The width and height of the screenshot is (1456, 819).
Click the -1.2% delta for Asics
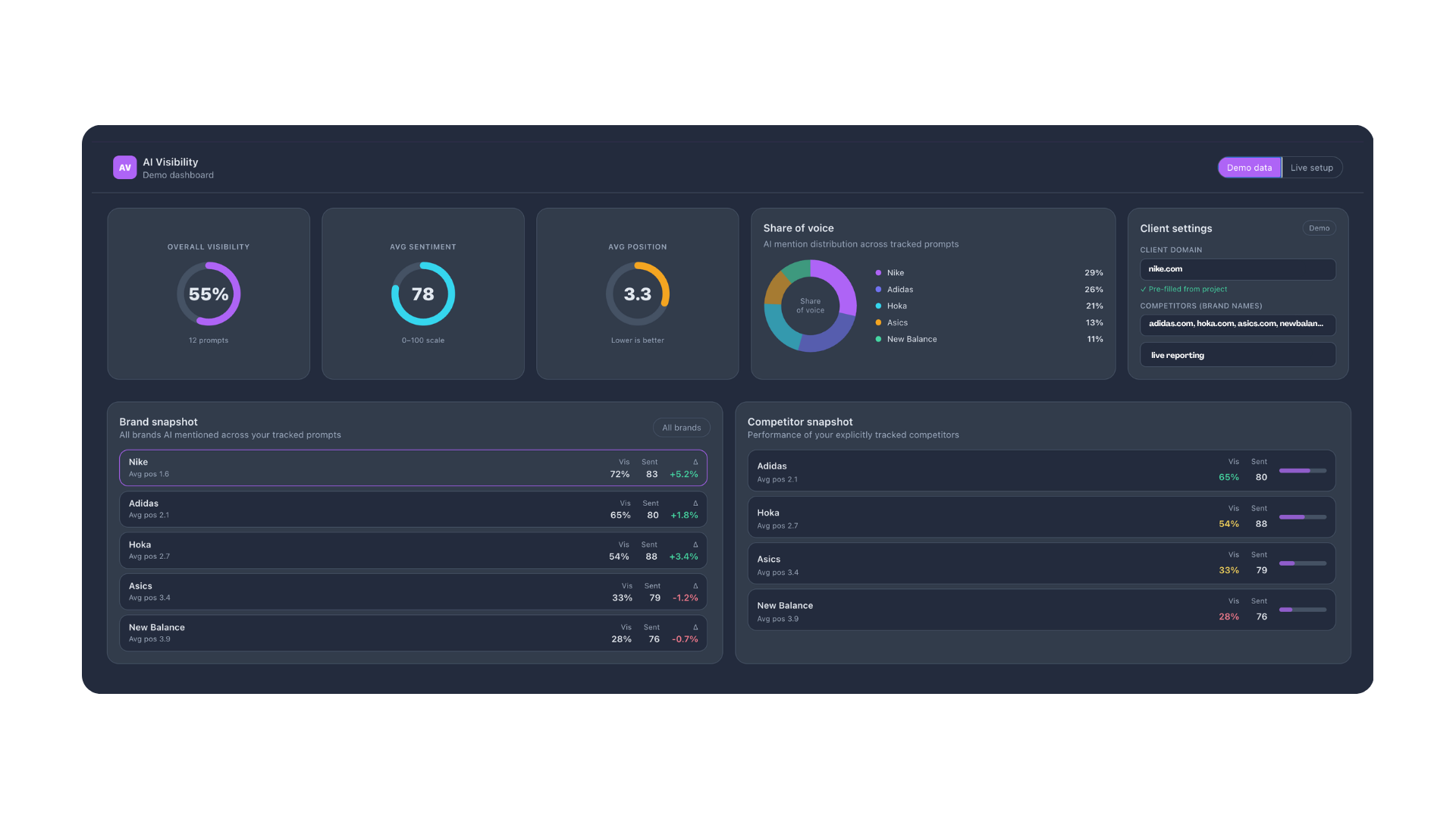(x=685, y=598)
